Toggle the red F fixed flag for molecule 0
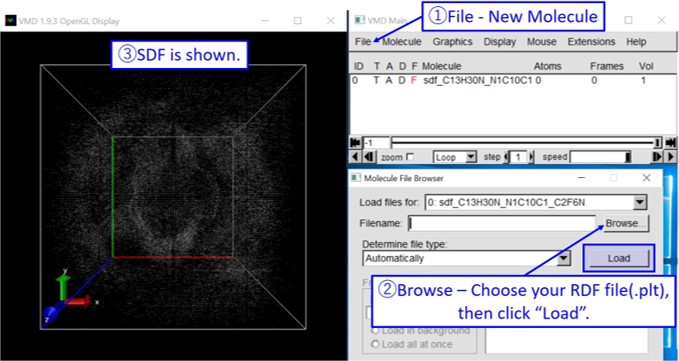This screenshot has width=679, height=361. click(414, 80)
